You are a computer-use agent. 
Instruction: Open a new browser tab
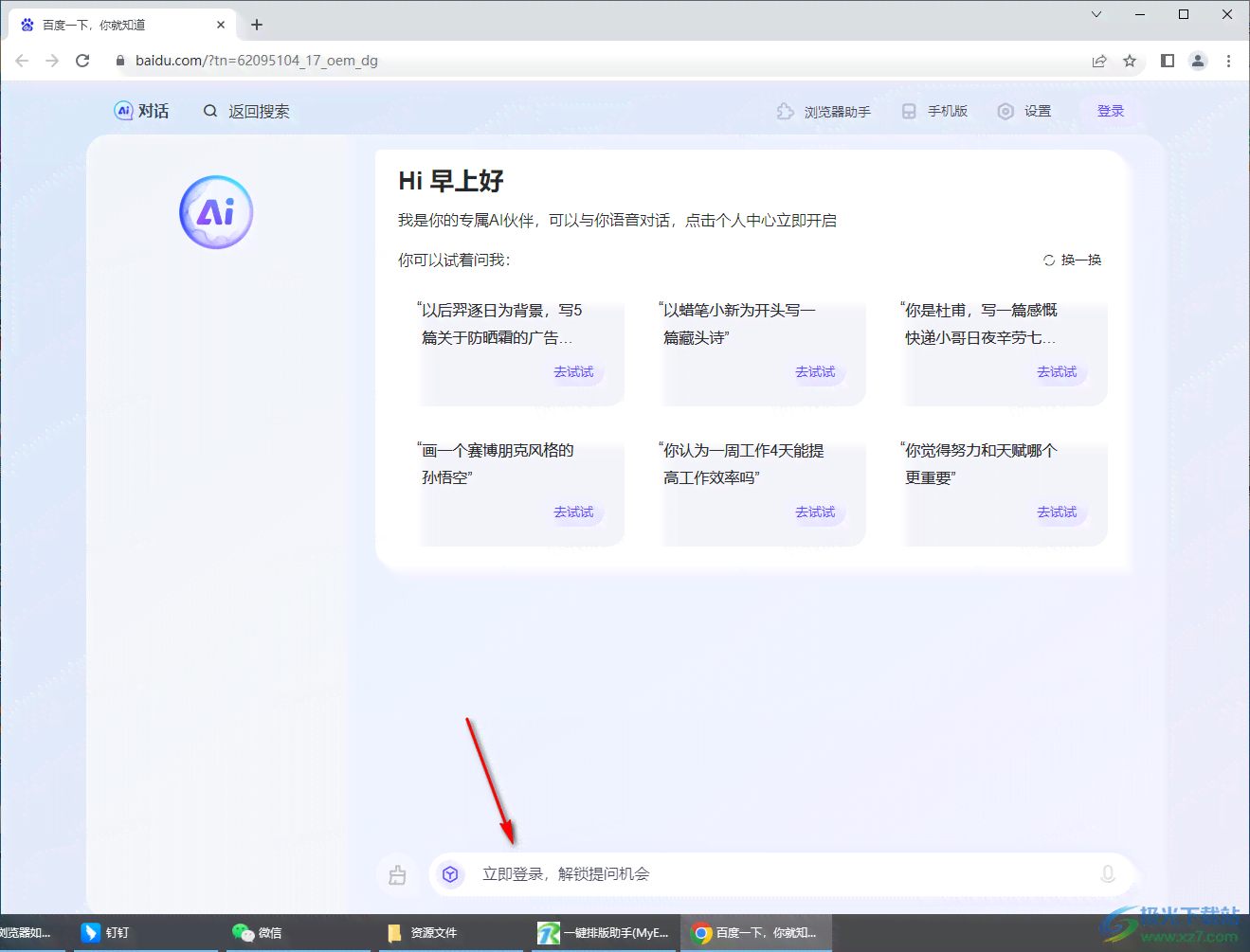257,25
